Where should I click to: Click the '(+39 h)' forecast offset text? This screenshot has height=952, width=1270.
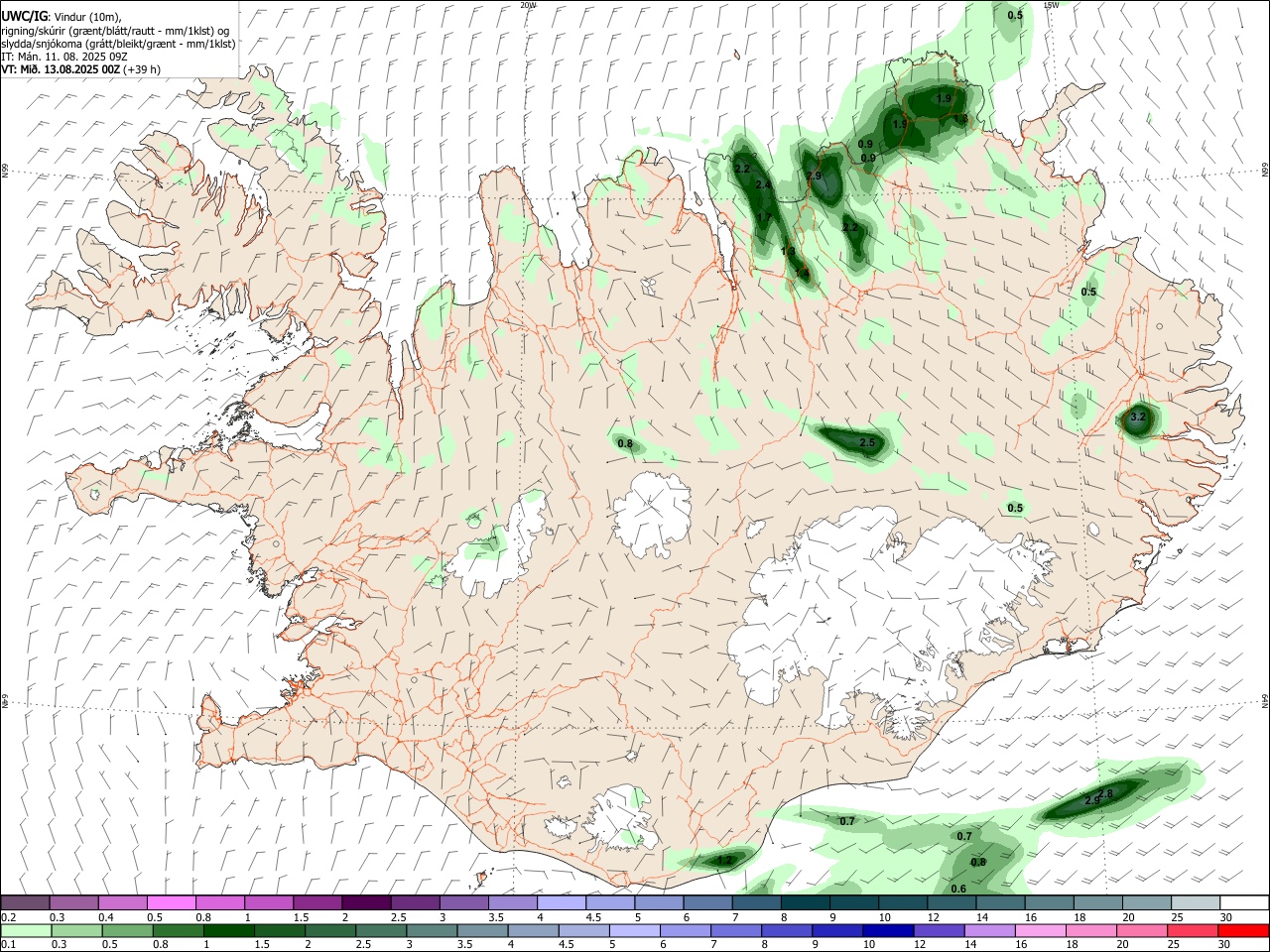(x=142, y=69)
